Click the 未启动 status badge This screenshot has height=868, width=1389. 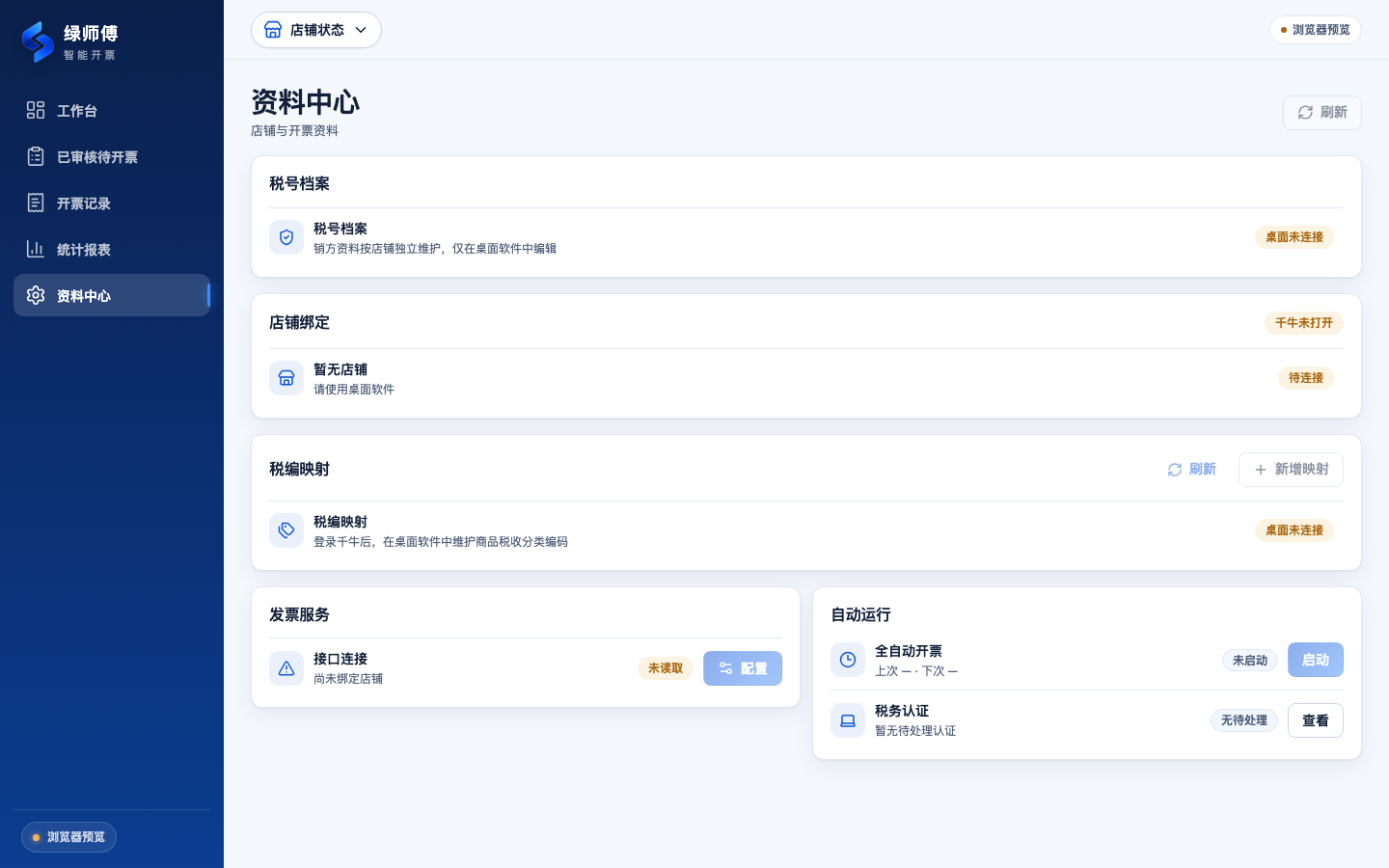(1250, 661)
